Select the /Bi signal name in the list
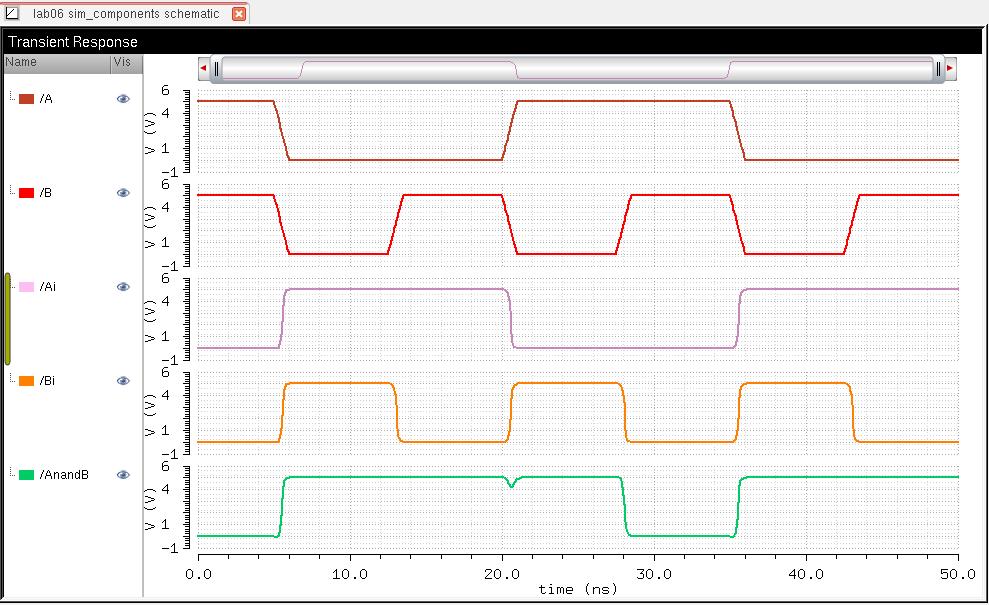Viewport: 989px width, 605px height. point(49,381)
